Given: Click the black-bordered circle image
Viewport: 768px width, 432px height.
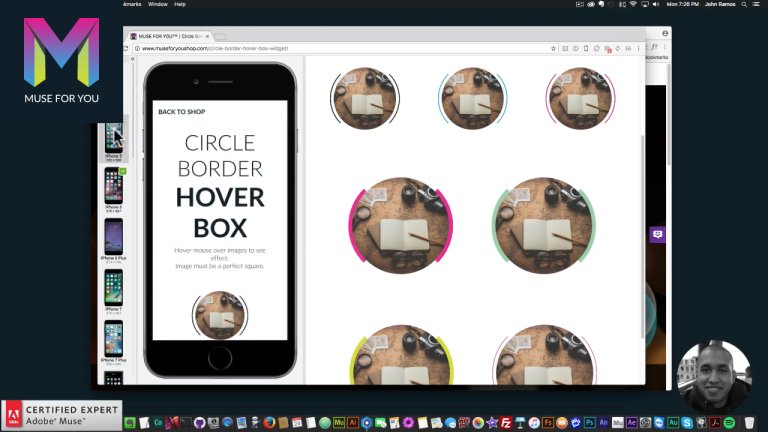Looking at the screenshot, I should pyautogui.click(x=365, y=98).
